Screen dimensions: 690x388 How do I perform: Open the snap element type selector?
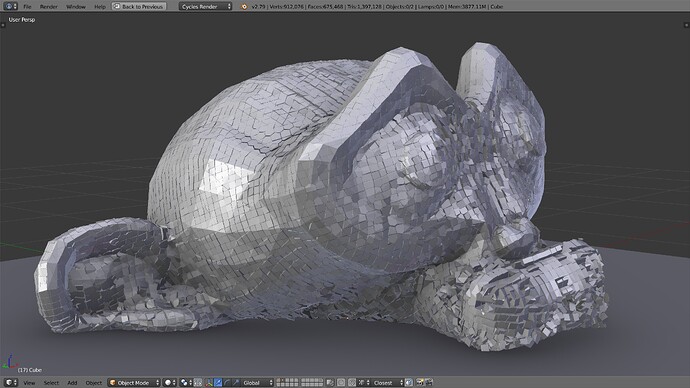363,383
